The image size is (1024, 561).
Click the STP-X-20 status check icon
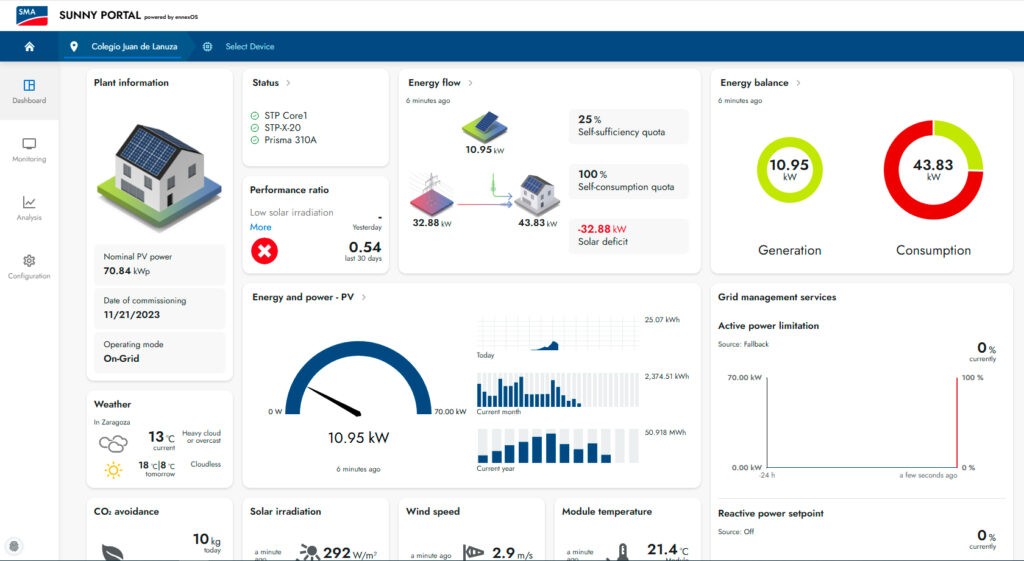(x=255, y=128)
